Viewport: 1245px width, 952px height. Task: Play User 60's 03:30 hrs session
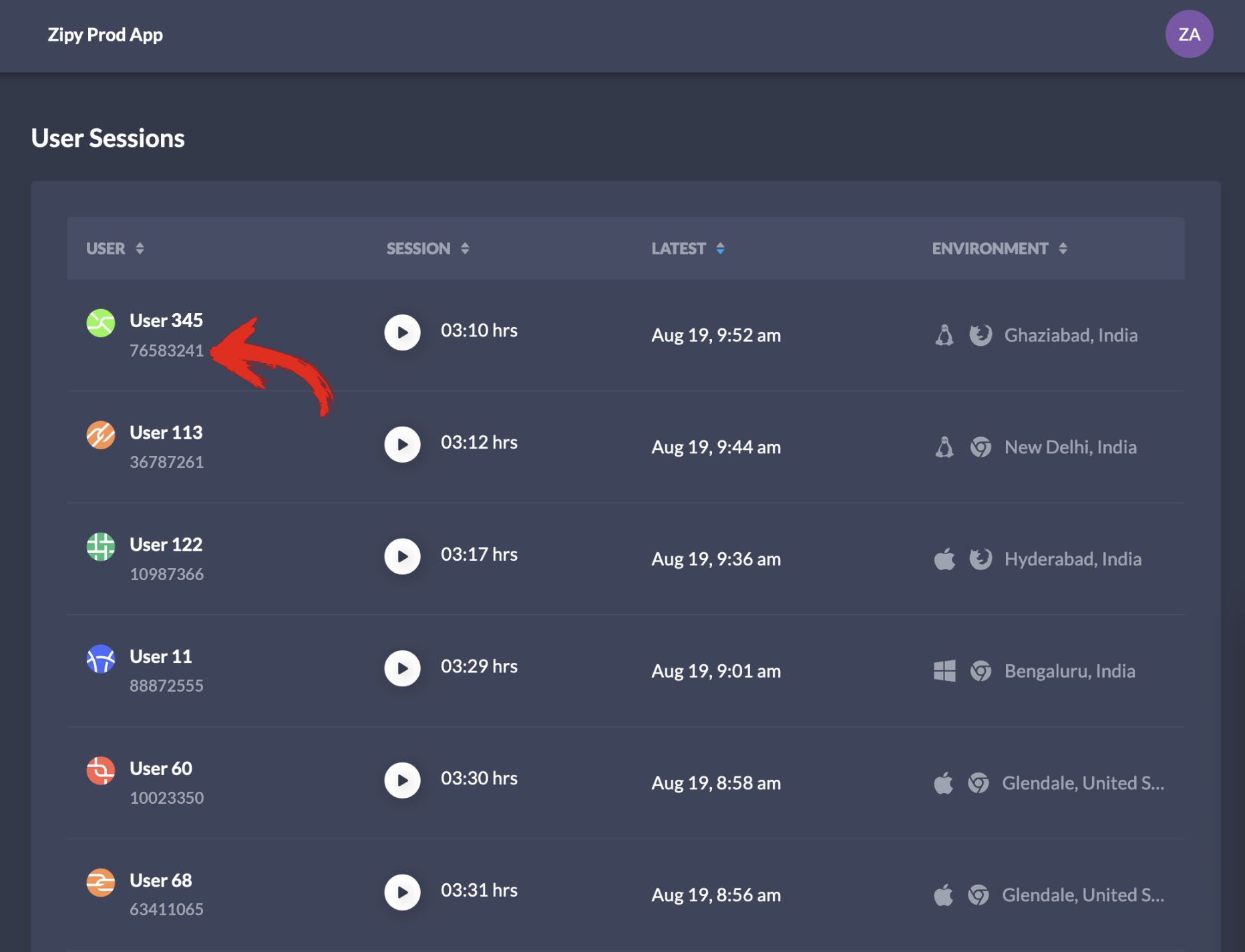pyautogui.click(x=402, y=780)
